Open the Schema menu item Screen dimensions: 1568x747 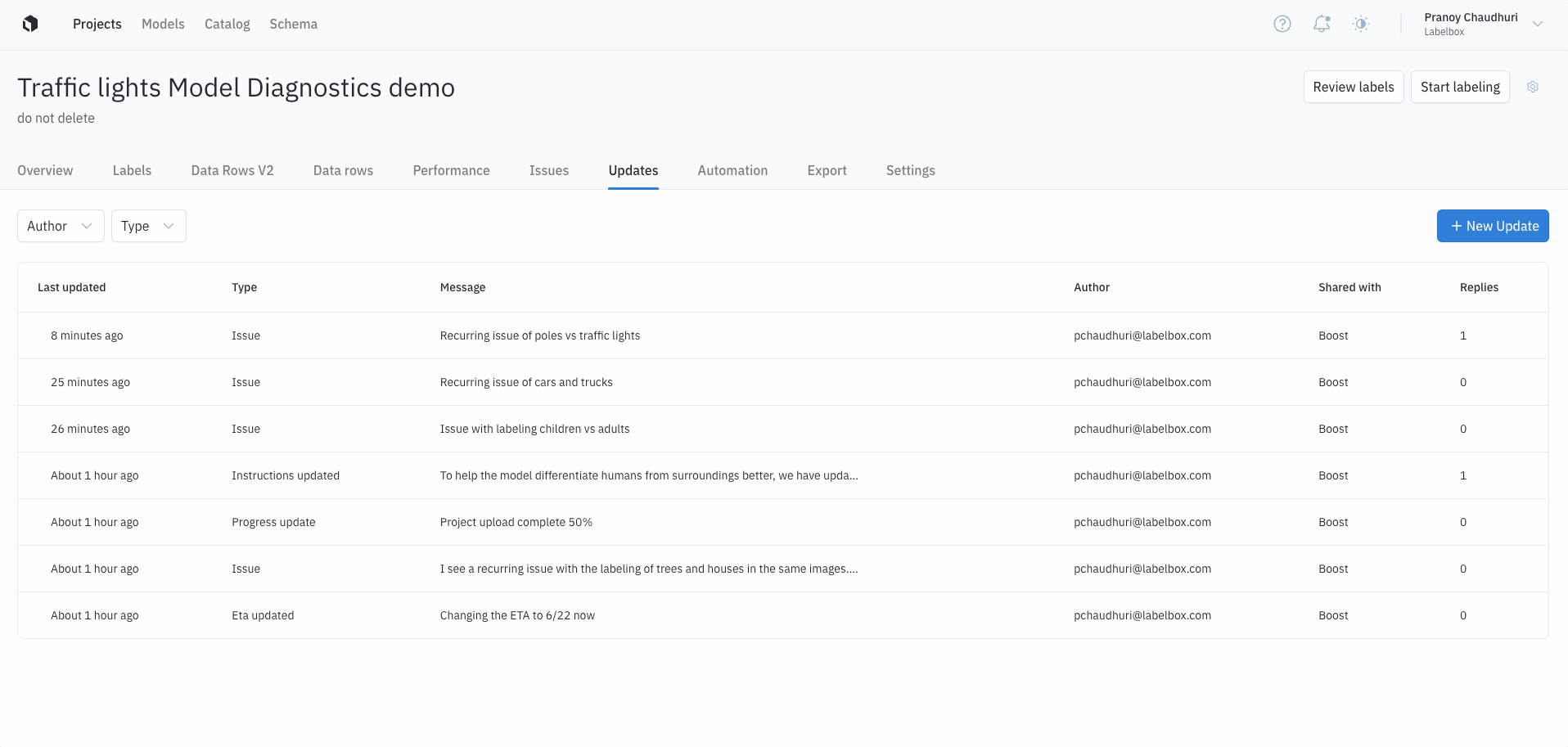click(x=294, y=24)
